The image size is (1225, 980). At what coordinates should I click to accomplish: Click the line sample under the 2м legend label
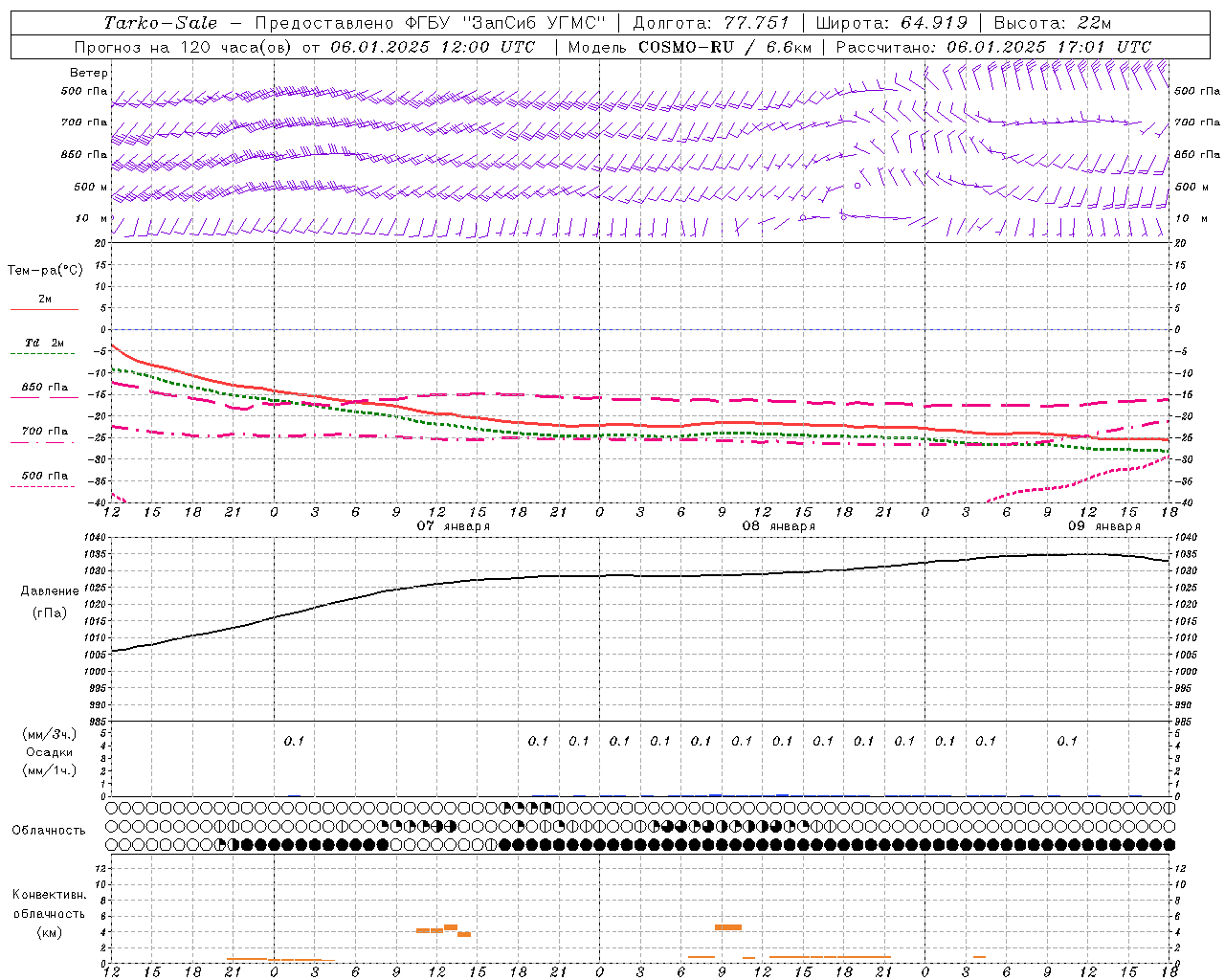point(44,310)
